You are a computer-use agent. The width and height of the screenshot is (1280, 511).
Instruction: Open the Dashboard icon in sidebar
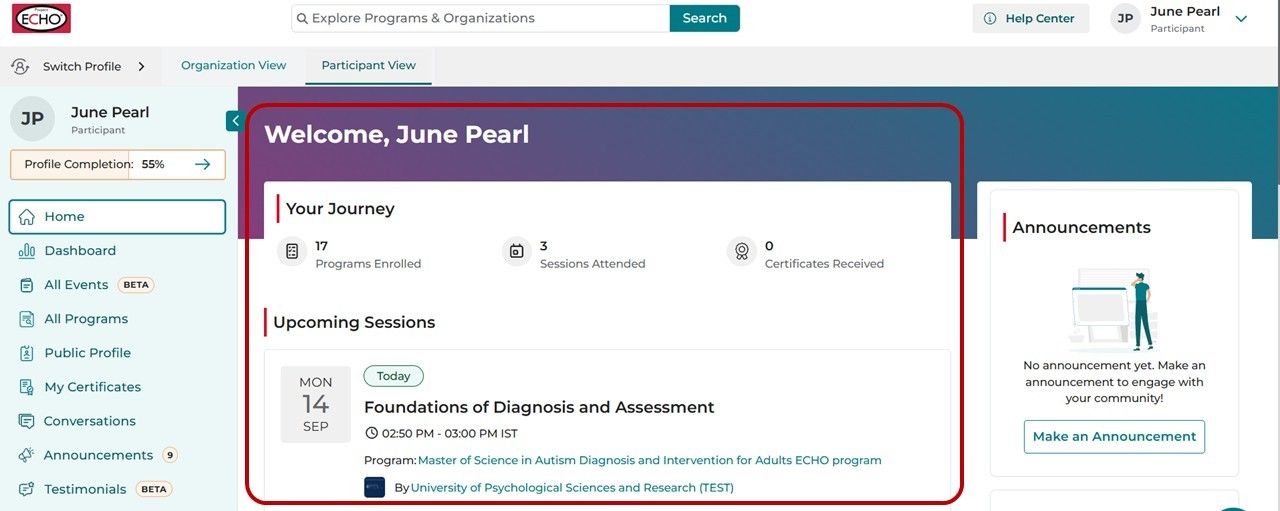[x=27, y=251]
